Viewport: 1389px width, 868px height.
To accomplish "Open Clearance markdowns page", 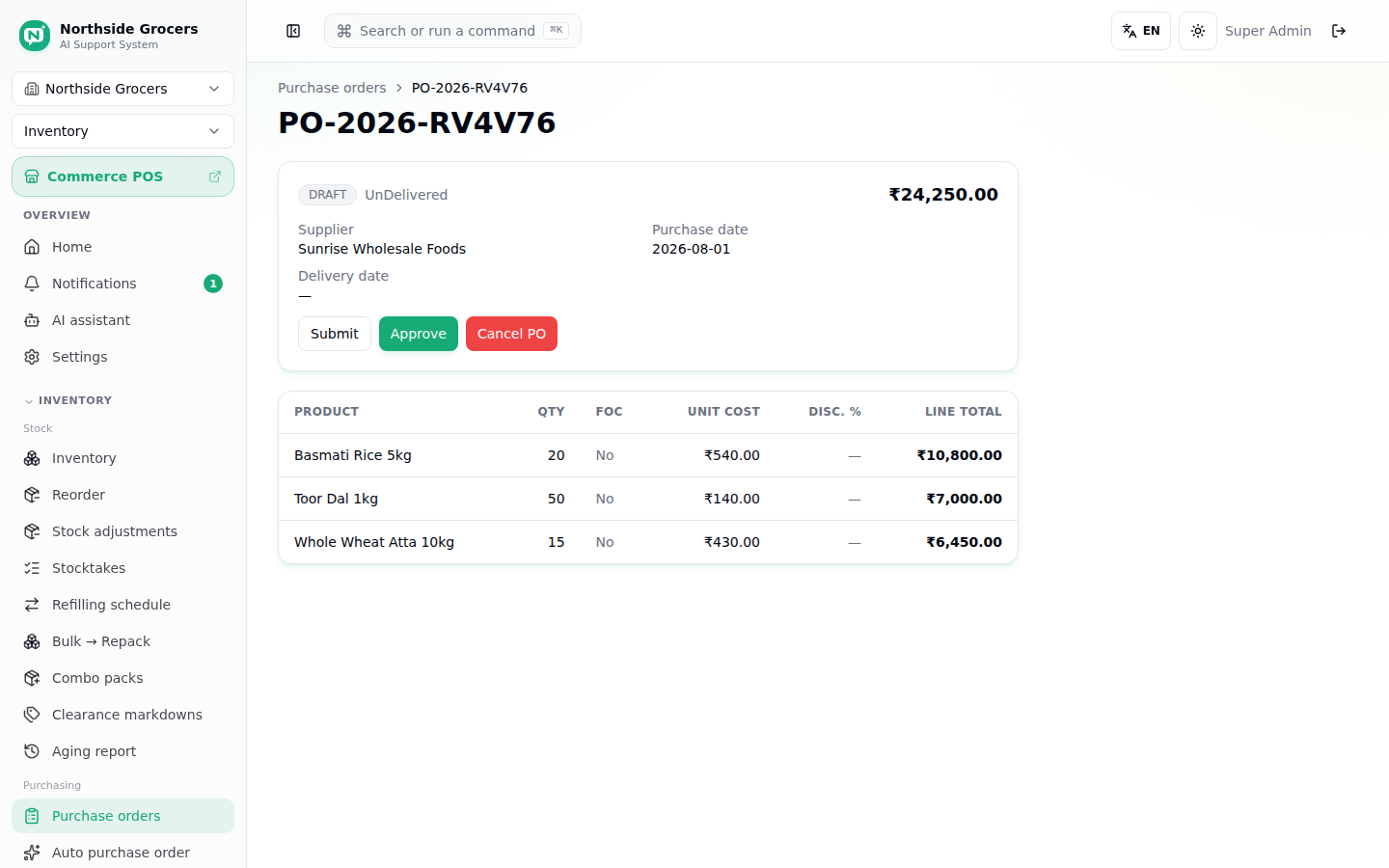I will [x=123, y=715].
